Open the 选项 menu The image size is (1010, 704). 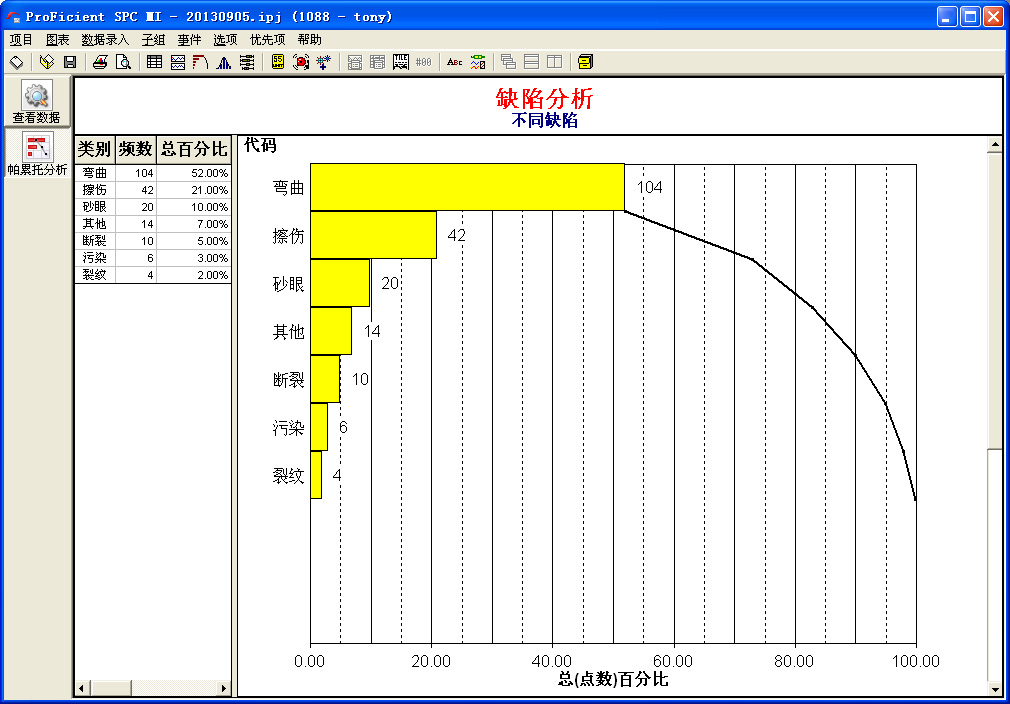coord(225,40)
